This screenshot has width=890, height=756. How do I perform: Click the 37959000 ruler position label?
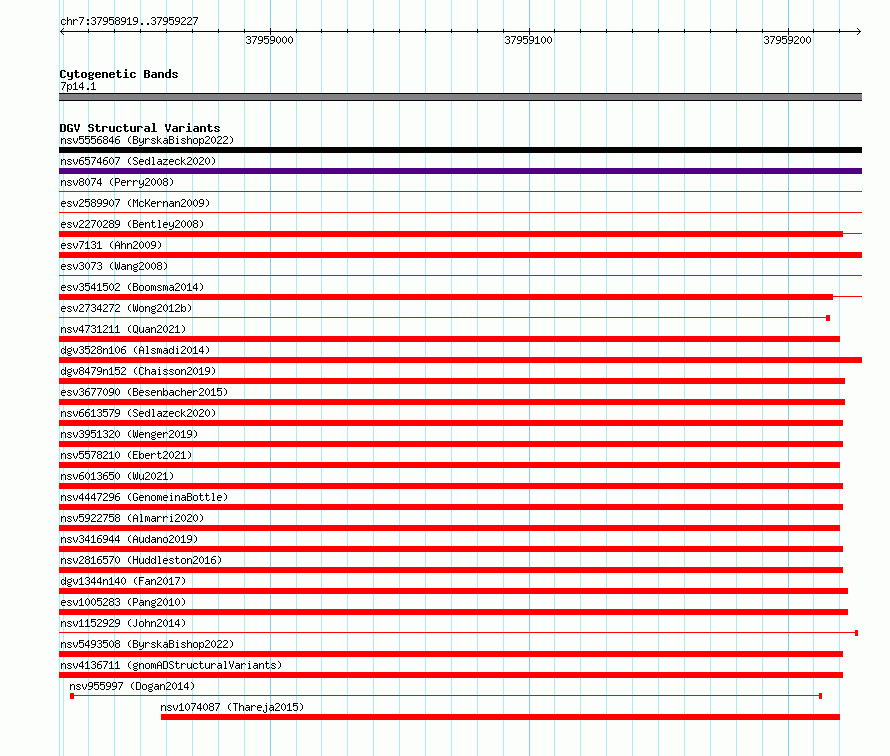(x=269, y=40)
